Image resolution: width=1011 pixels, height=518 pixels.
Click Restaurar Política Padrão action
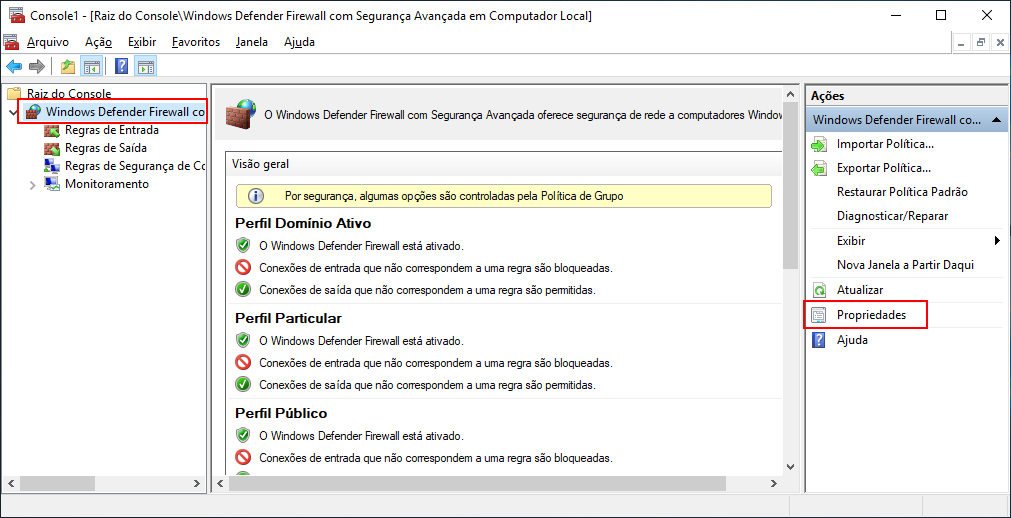pos(902,192)
